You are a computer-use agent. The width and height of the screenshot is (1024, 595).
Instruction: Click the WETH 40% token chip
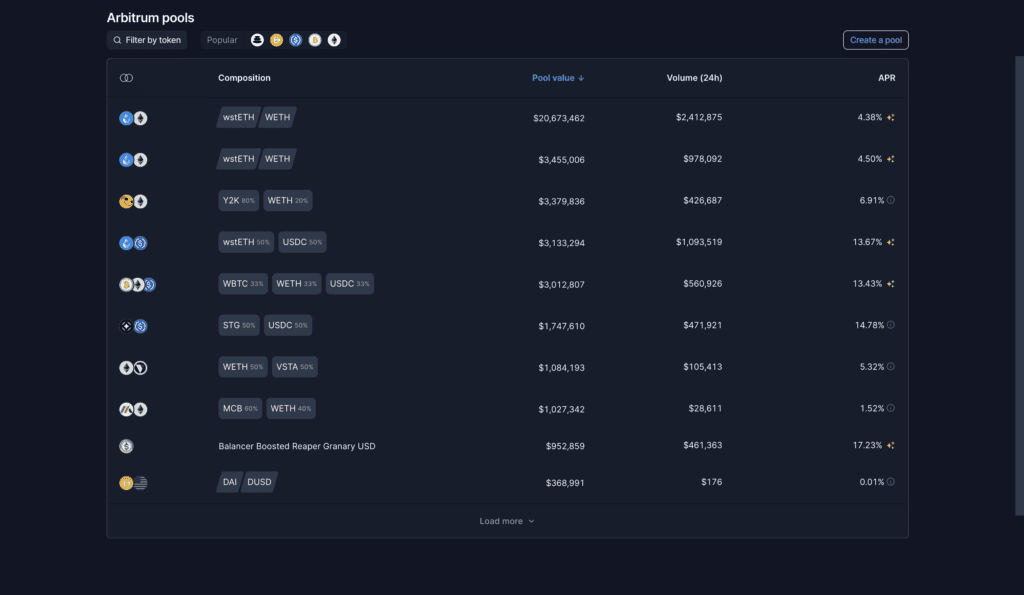[x=291, y=409]
